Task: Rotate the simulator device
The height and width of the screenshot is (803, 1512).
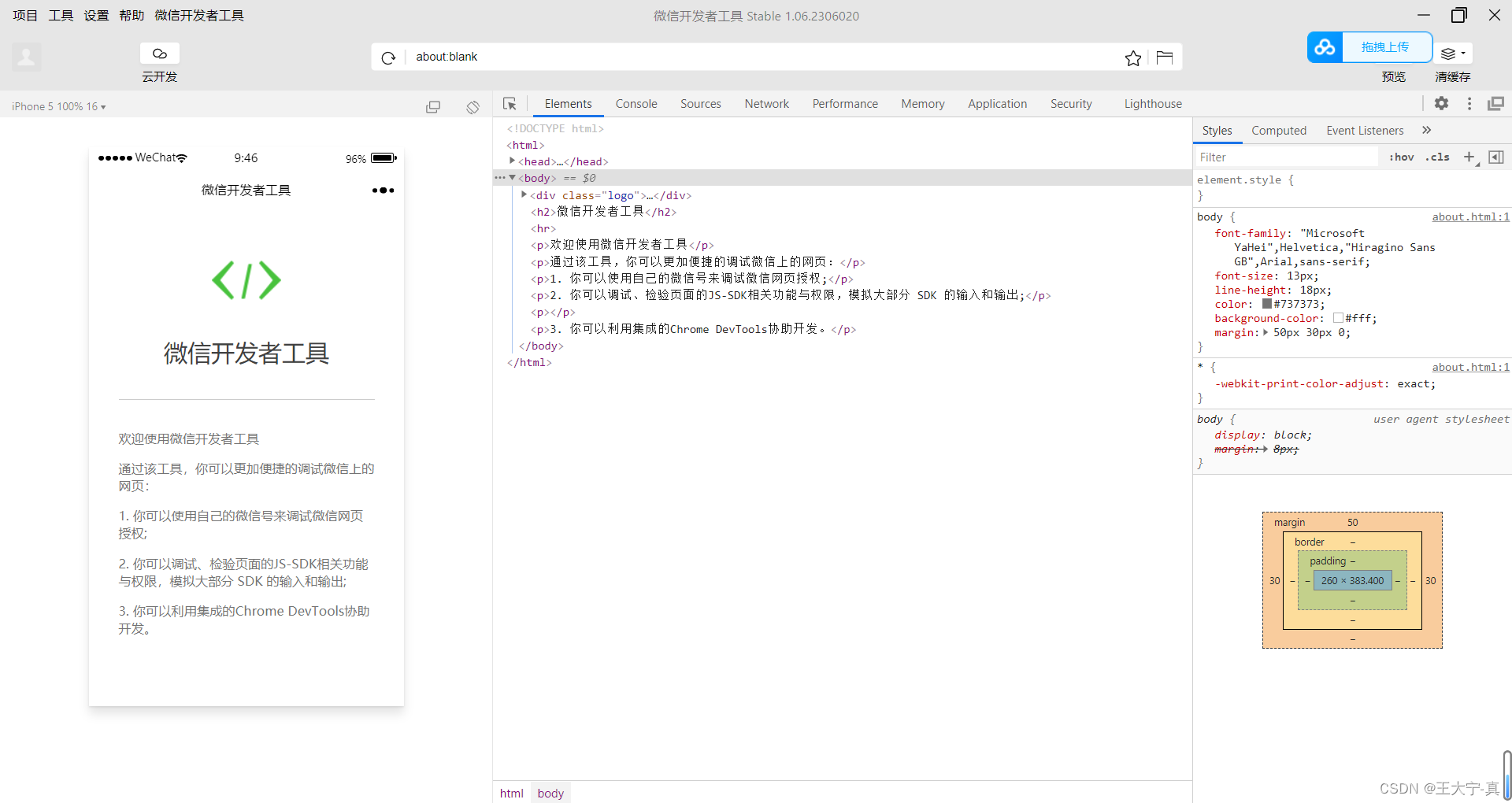Action: click(x=472, y=107)
